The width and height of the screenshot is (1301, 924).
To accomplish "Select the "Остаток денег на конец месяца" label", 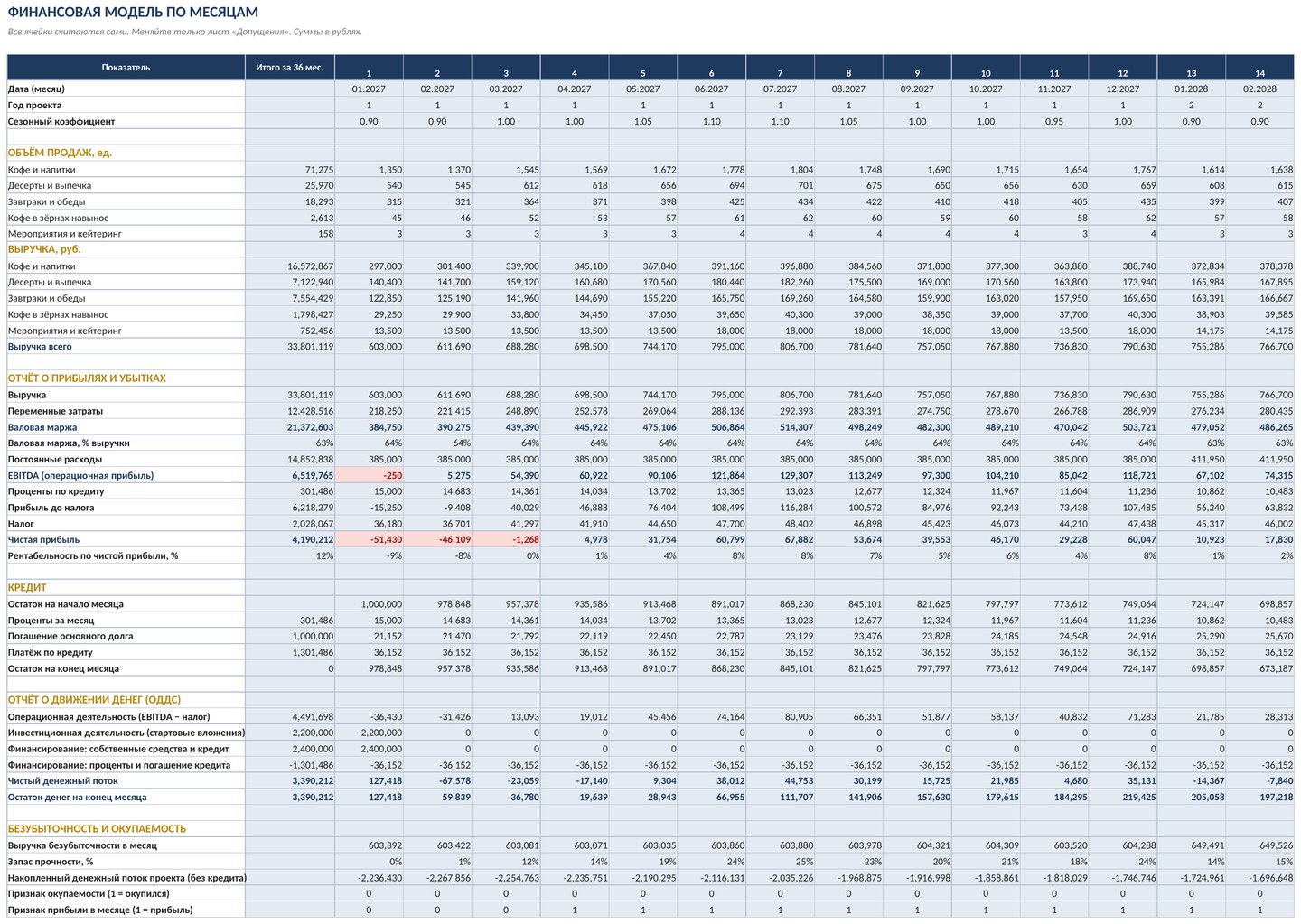I will pos(77,798).
